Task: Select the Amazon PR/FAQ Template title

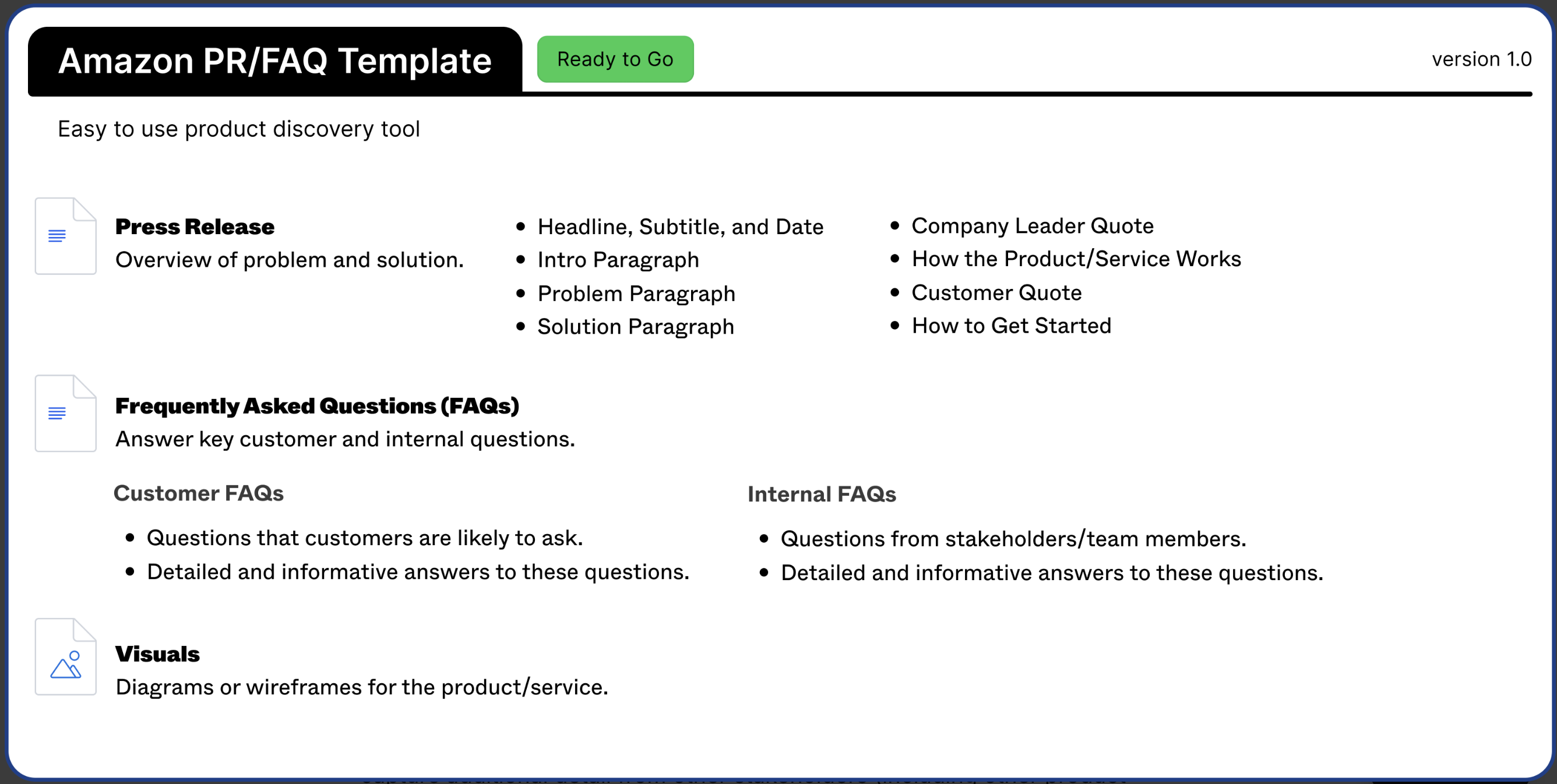Action: tap(275, 61)
